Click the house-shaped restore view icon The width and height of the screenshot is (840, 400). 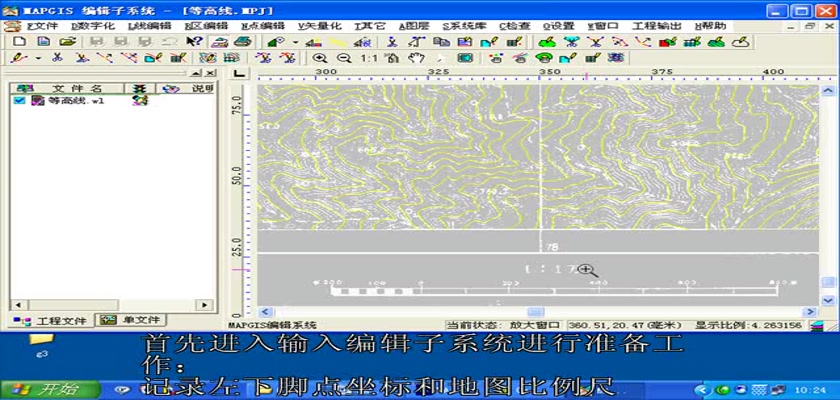point(392,58)
